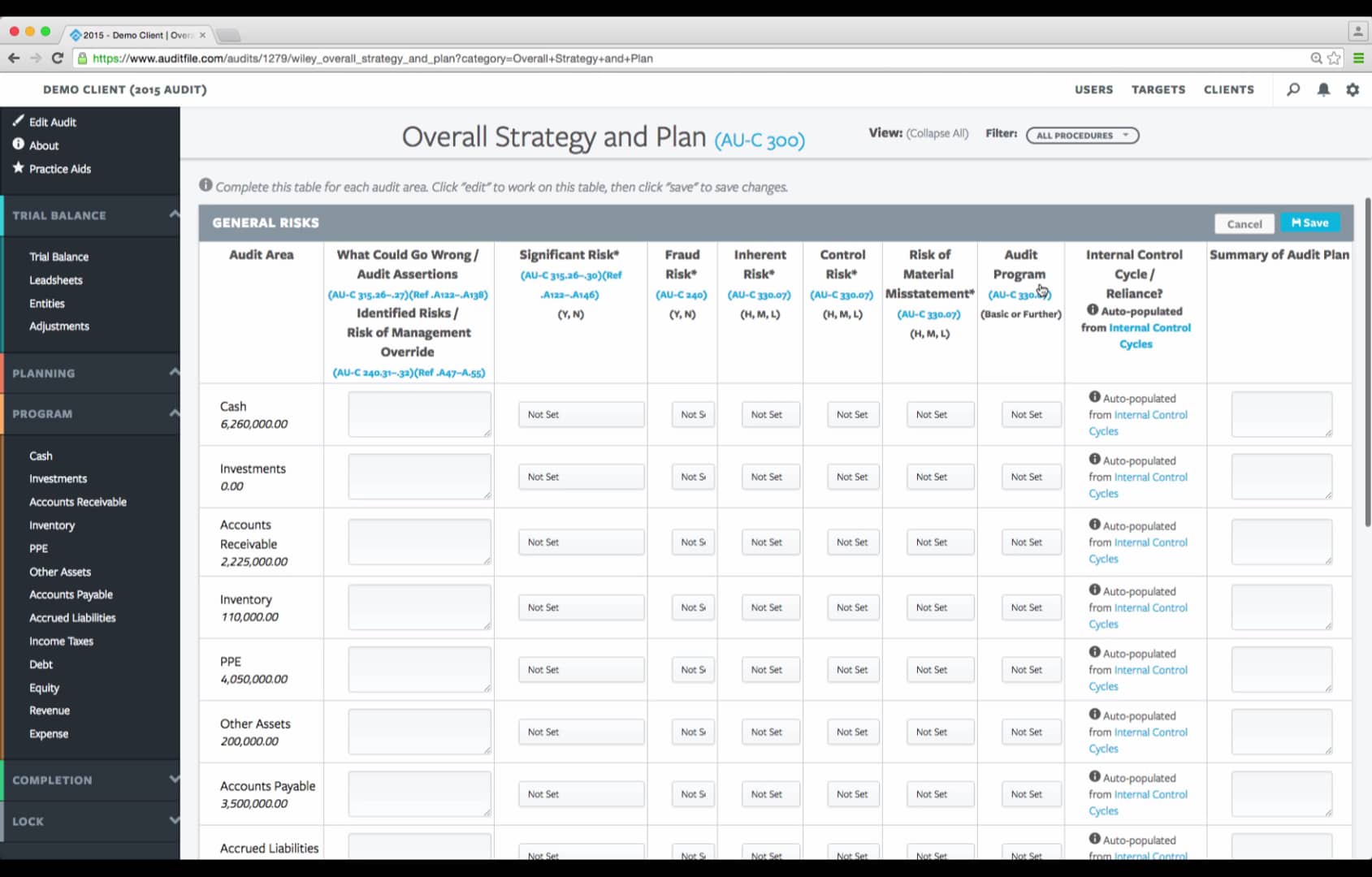Open notifications via the bell icon

point(1323,89)
